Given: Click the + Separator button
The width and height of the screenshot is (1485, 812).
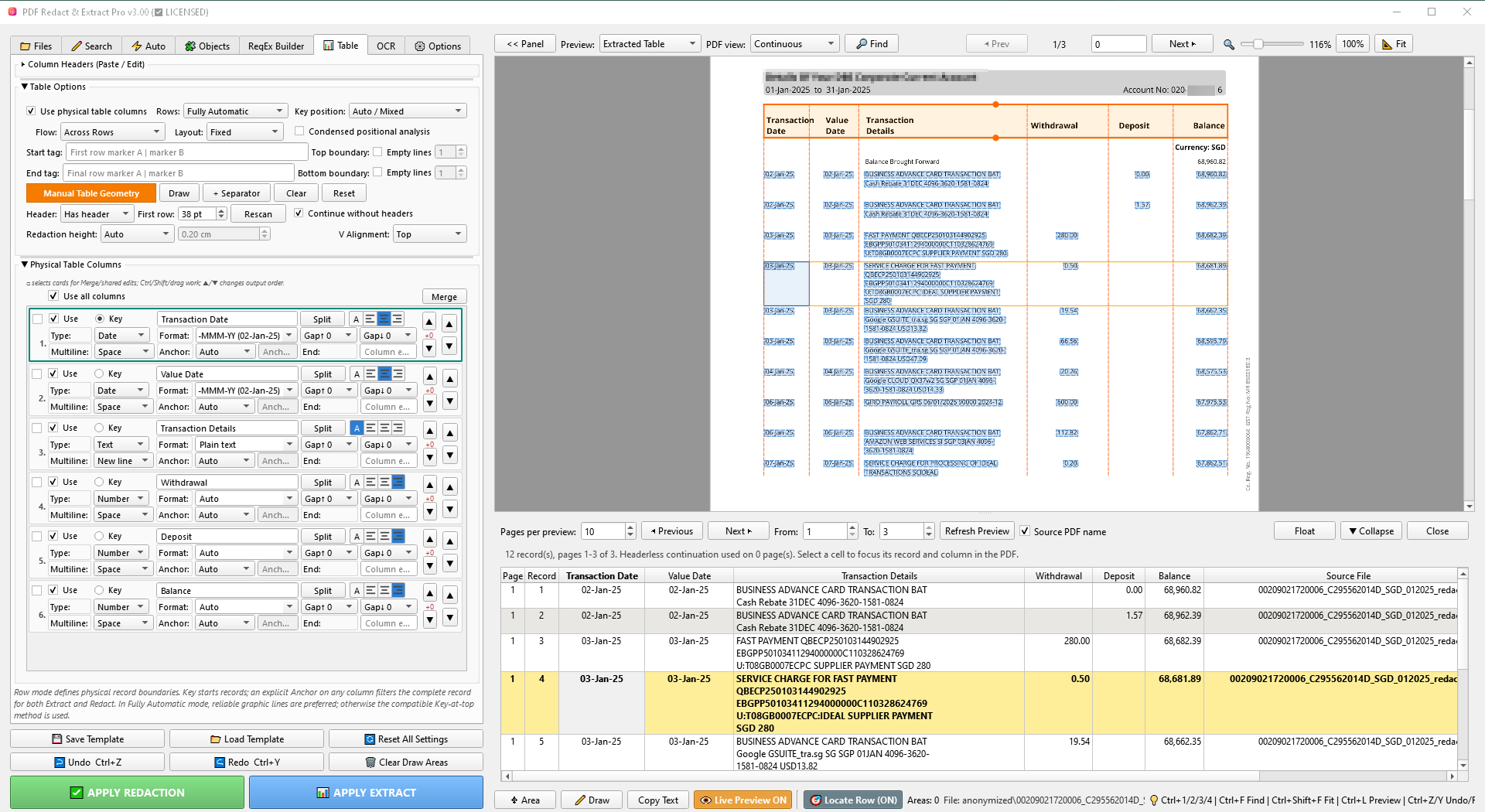Looking at the screenshot, I should [236, 193].
